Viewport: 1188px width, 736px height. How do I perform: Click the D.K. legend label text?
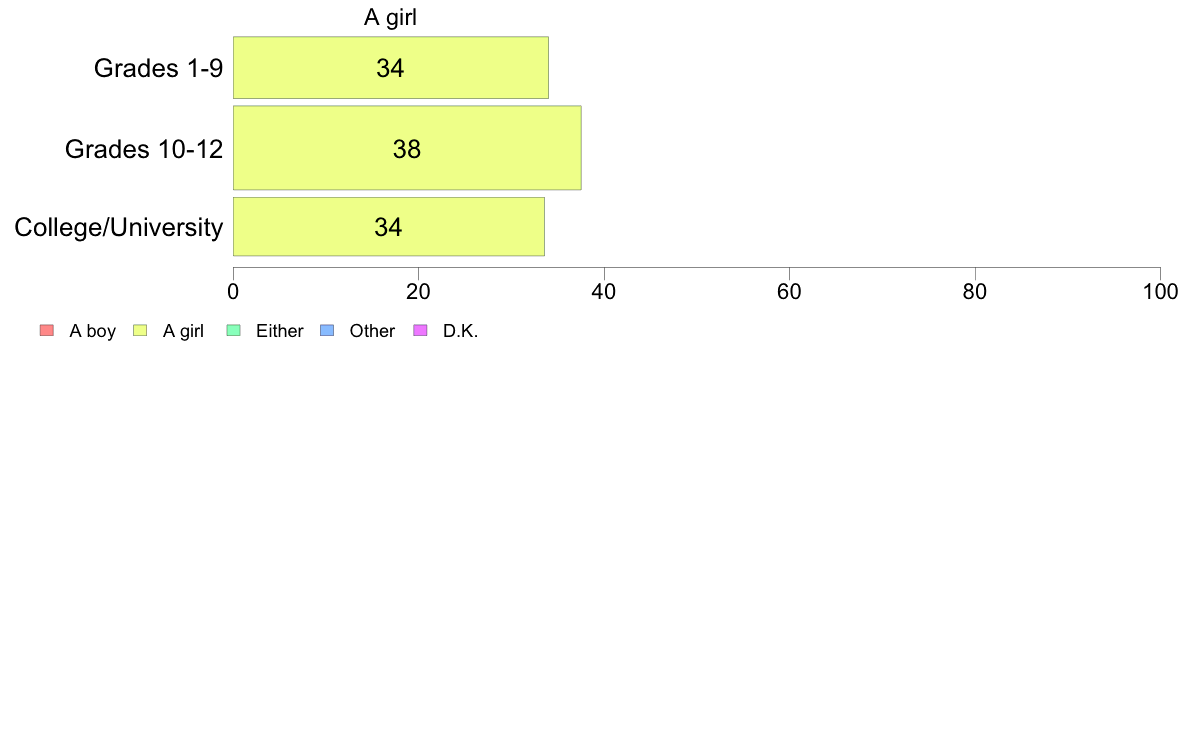click(x=461, y=331)
